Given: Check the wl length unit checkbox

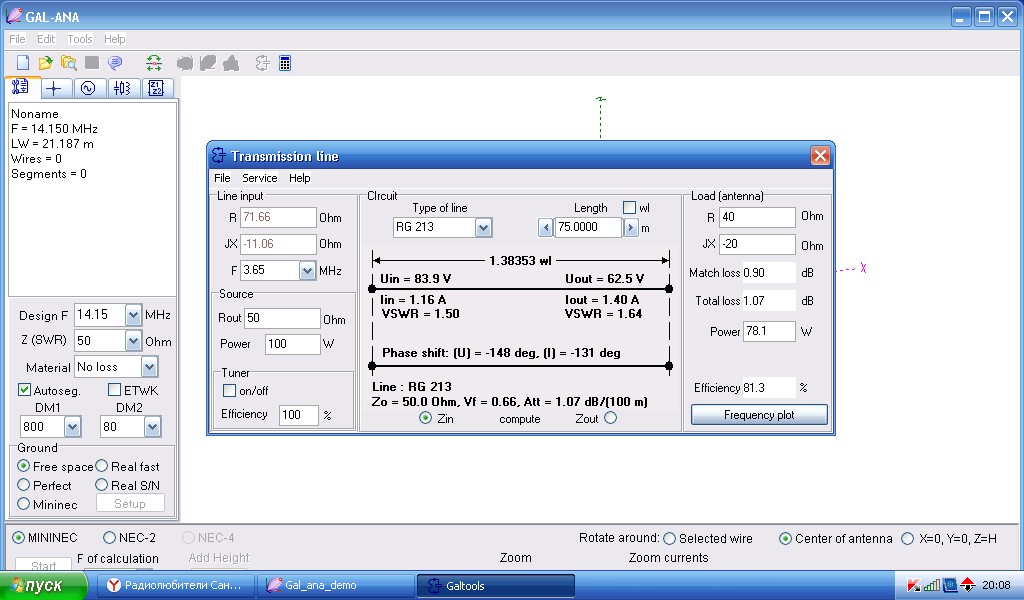Looking at the screenshot, I should (629, 208).
